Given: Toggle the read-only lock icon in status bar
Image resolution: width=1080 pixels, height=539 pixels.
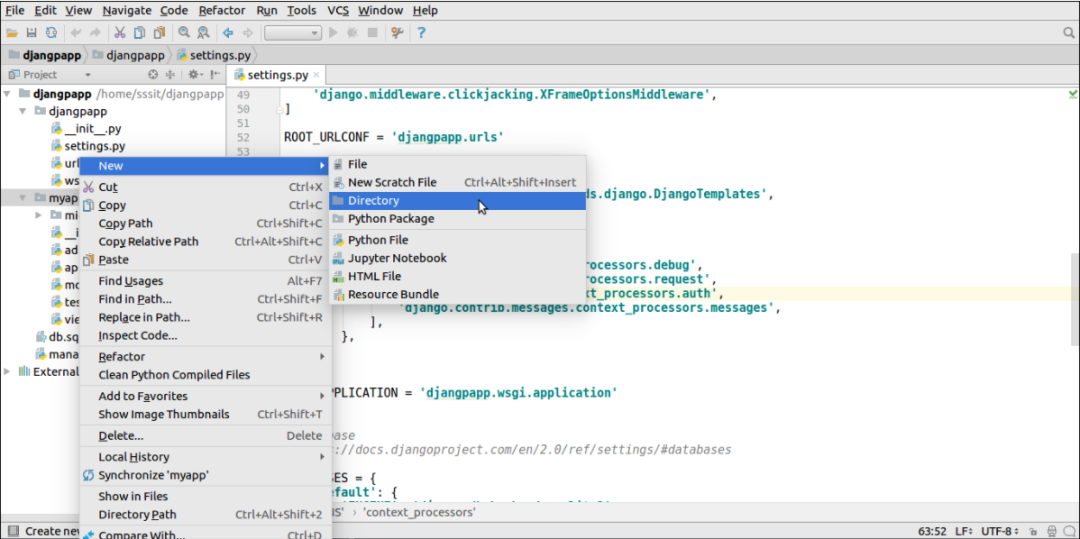Looking at the screenshot, I should [1033, 531].
